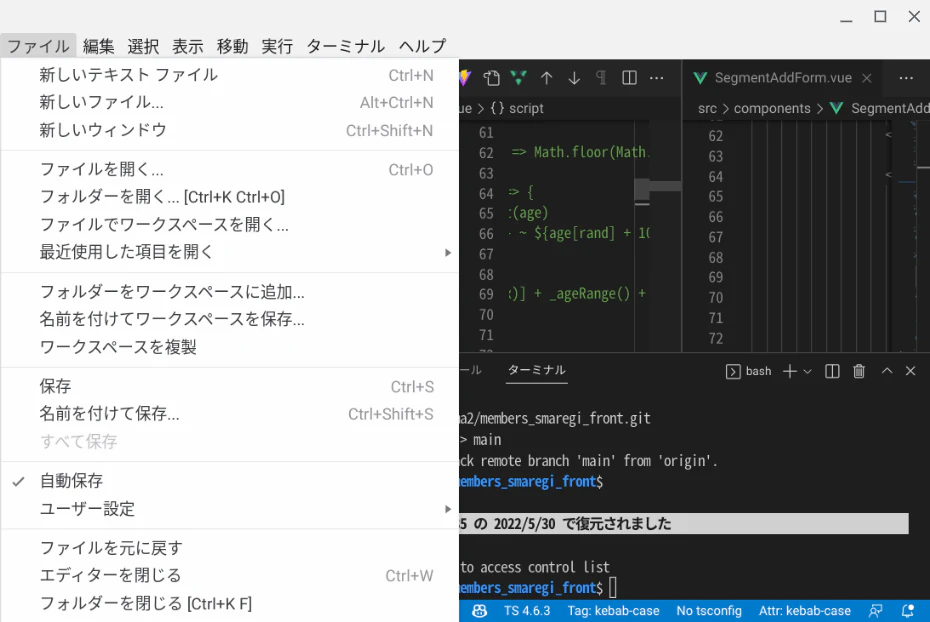Click the next change down arrow
The height and width of the screenshot is (622, 930).
tap(574, 78)
